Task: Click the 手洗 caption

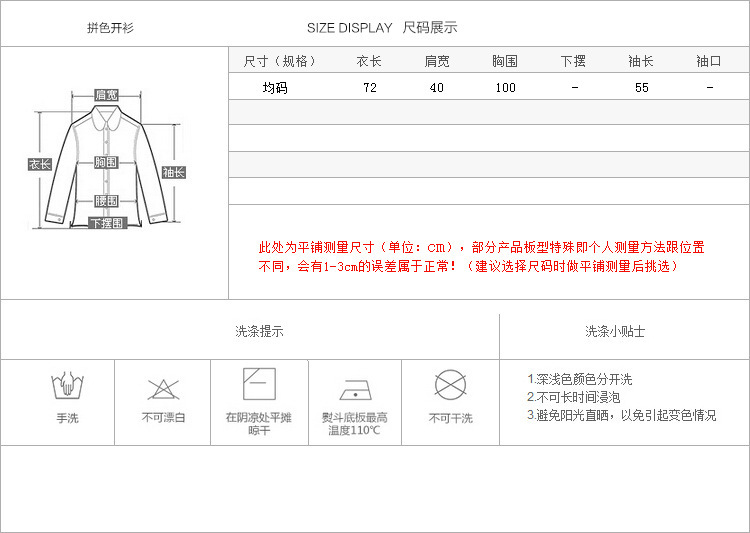Action: point(67,418)
